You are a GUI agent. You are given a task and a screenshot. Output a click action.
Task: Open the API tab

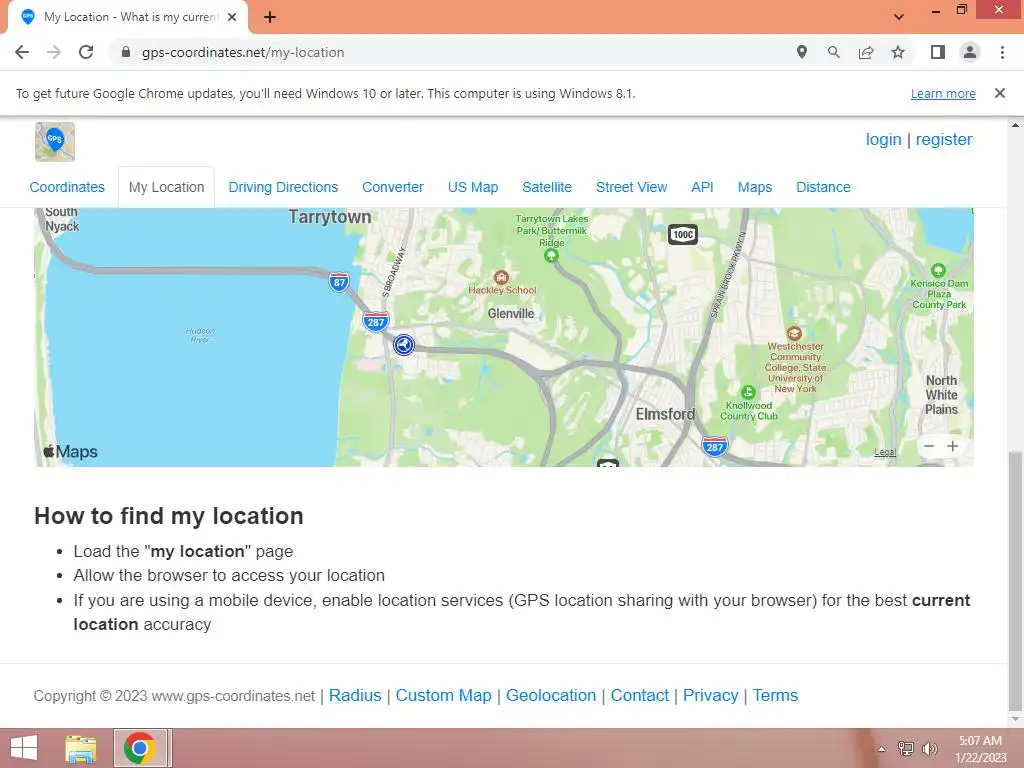702,187
